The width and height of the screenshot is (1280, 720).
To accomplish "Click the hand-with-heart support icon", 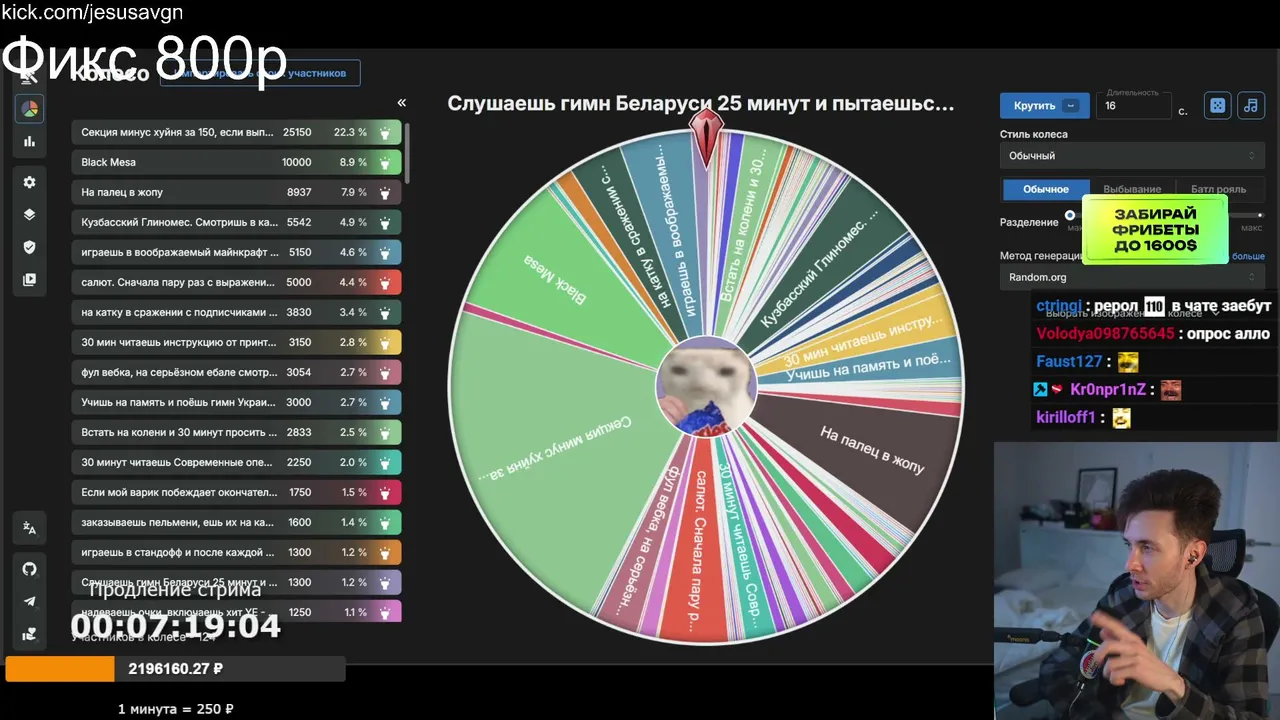I will coord(29,633).
